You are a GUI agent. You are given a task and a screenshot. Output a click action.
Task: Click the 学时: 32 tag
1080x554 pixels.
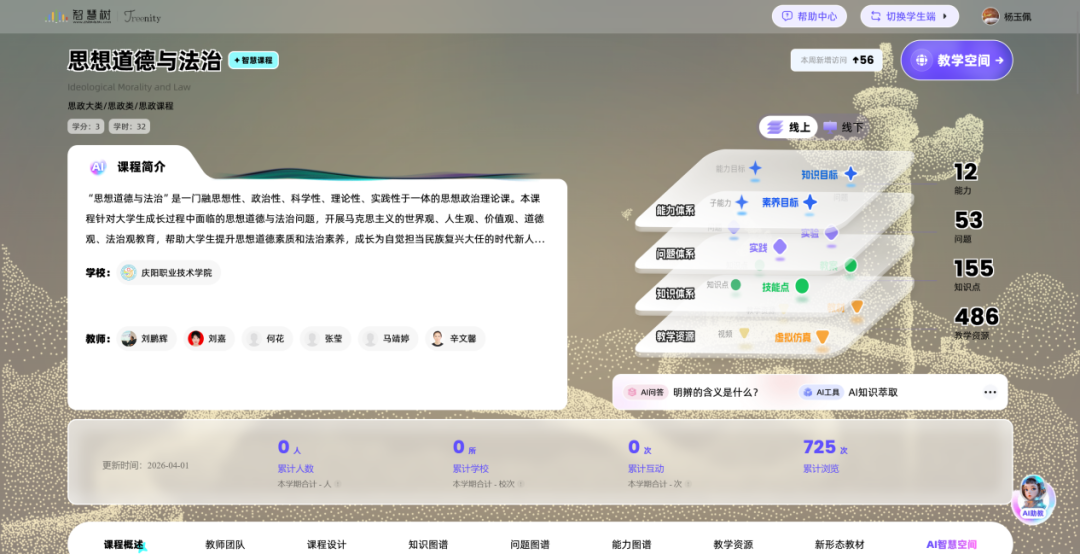129,127
